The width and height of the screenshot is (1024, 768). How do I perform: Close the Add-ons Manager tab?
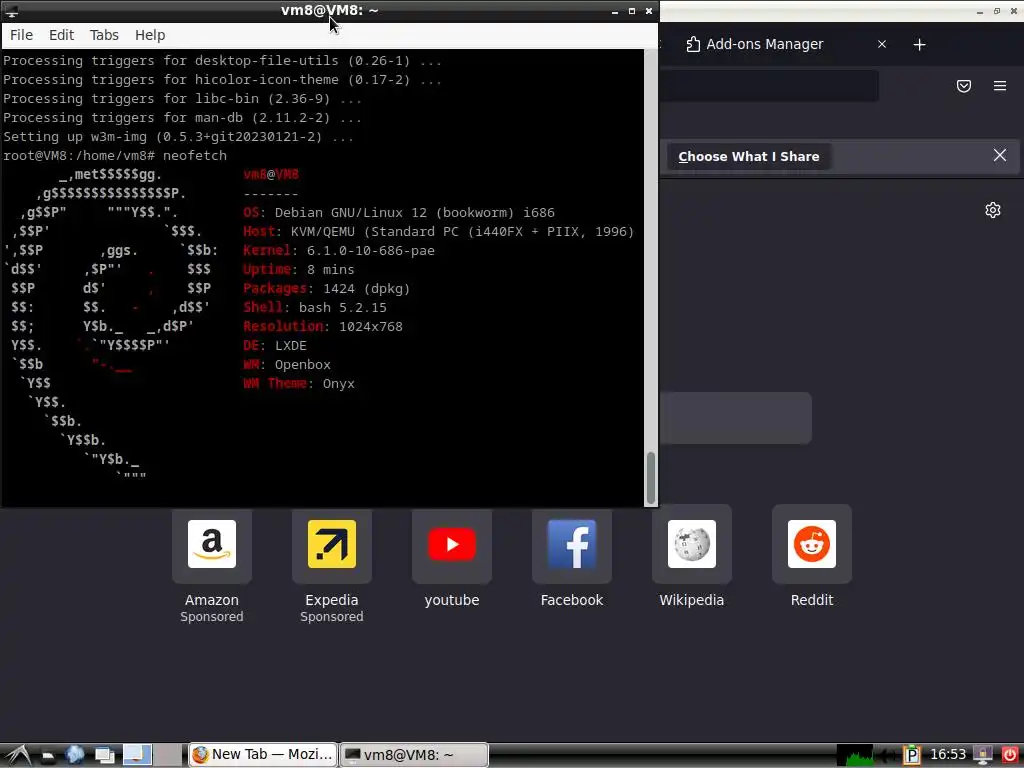tap(882, 44)
